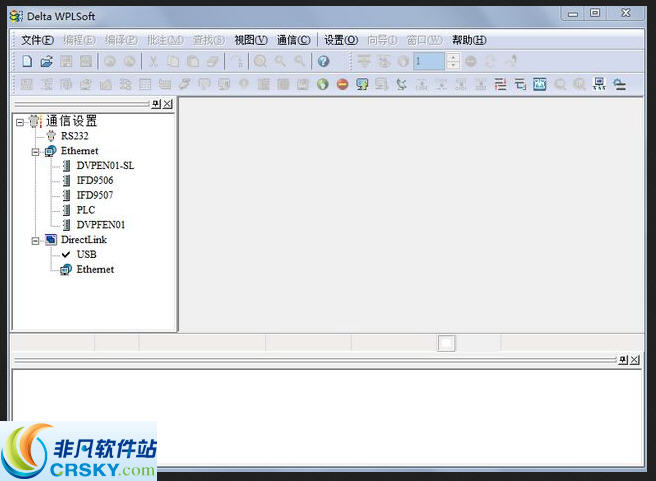Click the small white box in status bar
The width and height of the screenshot is (656, 481).
click(446, 343)
